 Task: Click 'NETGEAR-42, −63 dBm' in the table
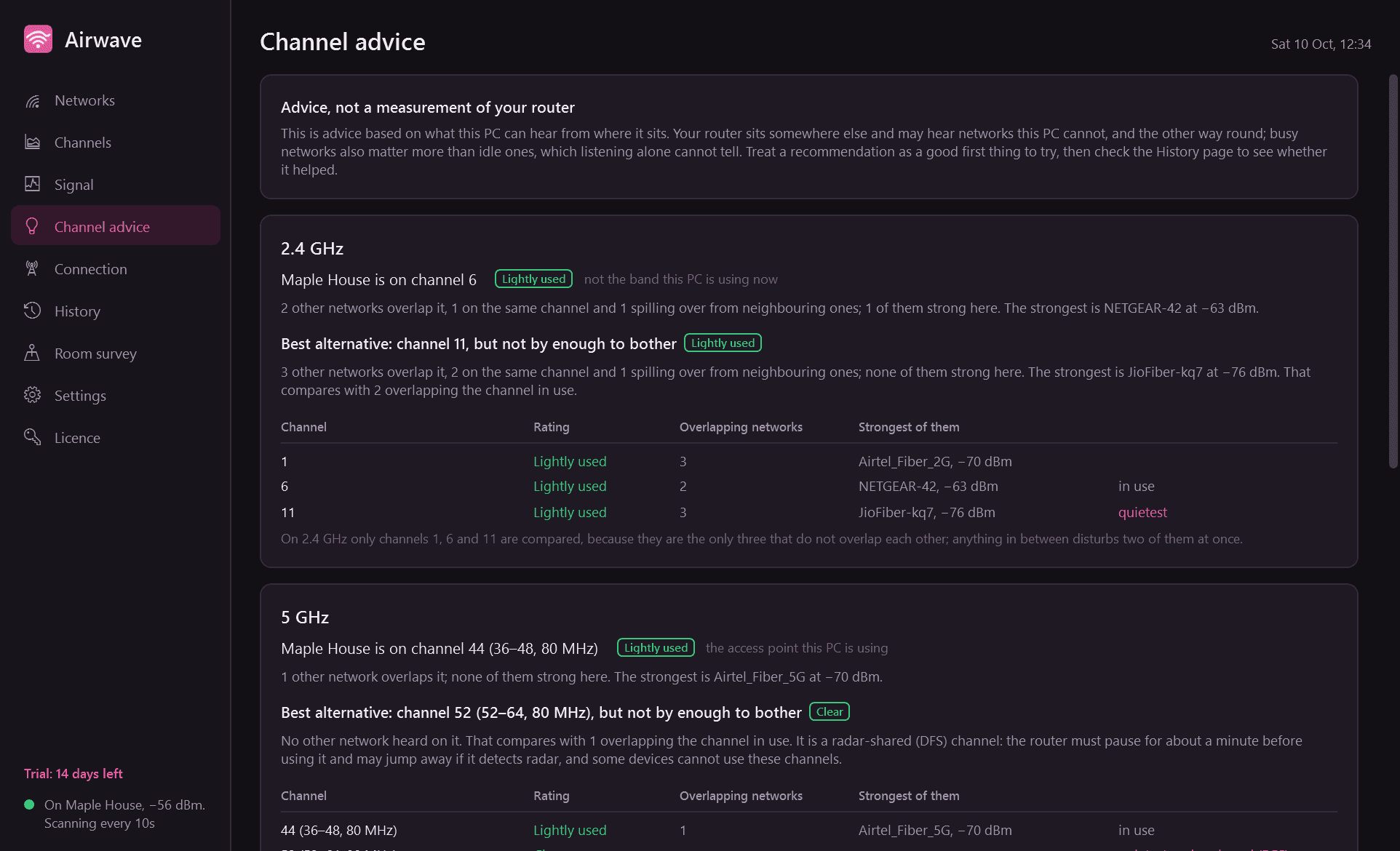pos(928,487)
